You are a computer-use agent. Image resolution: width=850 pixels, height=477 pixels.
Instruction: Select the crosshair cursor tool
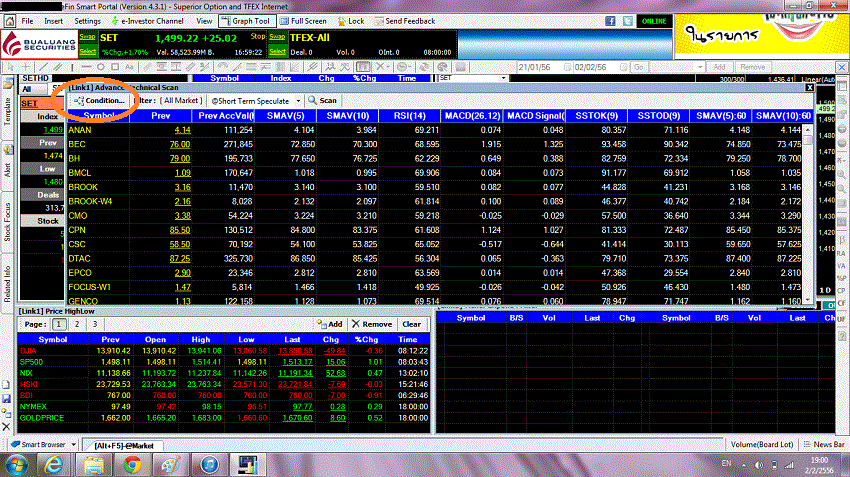pyautogui.click(x=25, y=67)
